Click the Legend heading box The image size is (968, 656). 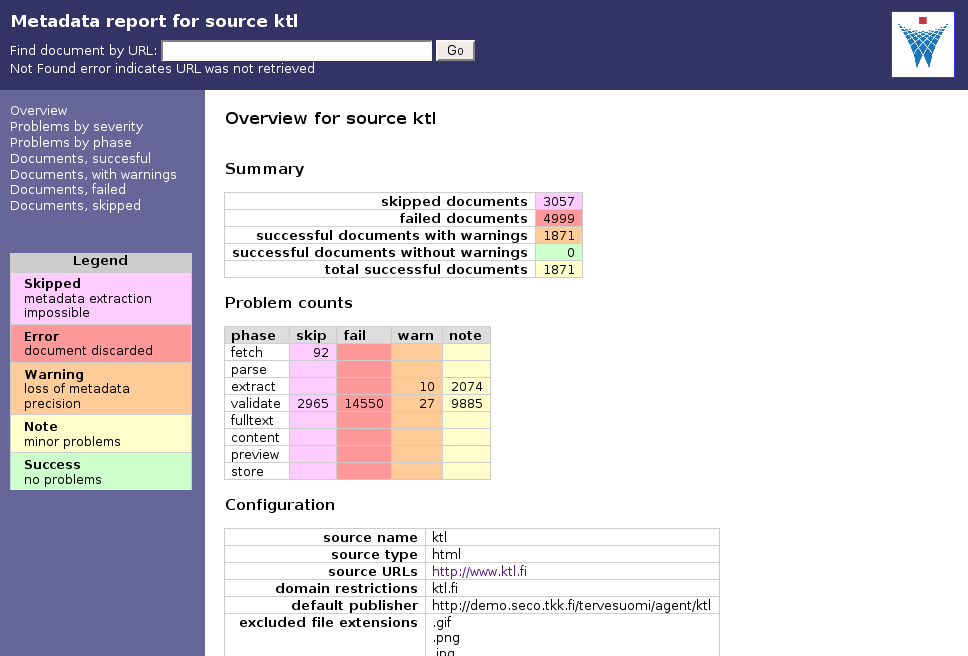pos(101,262)
